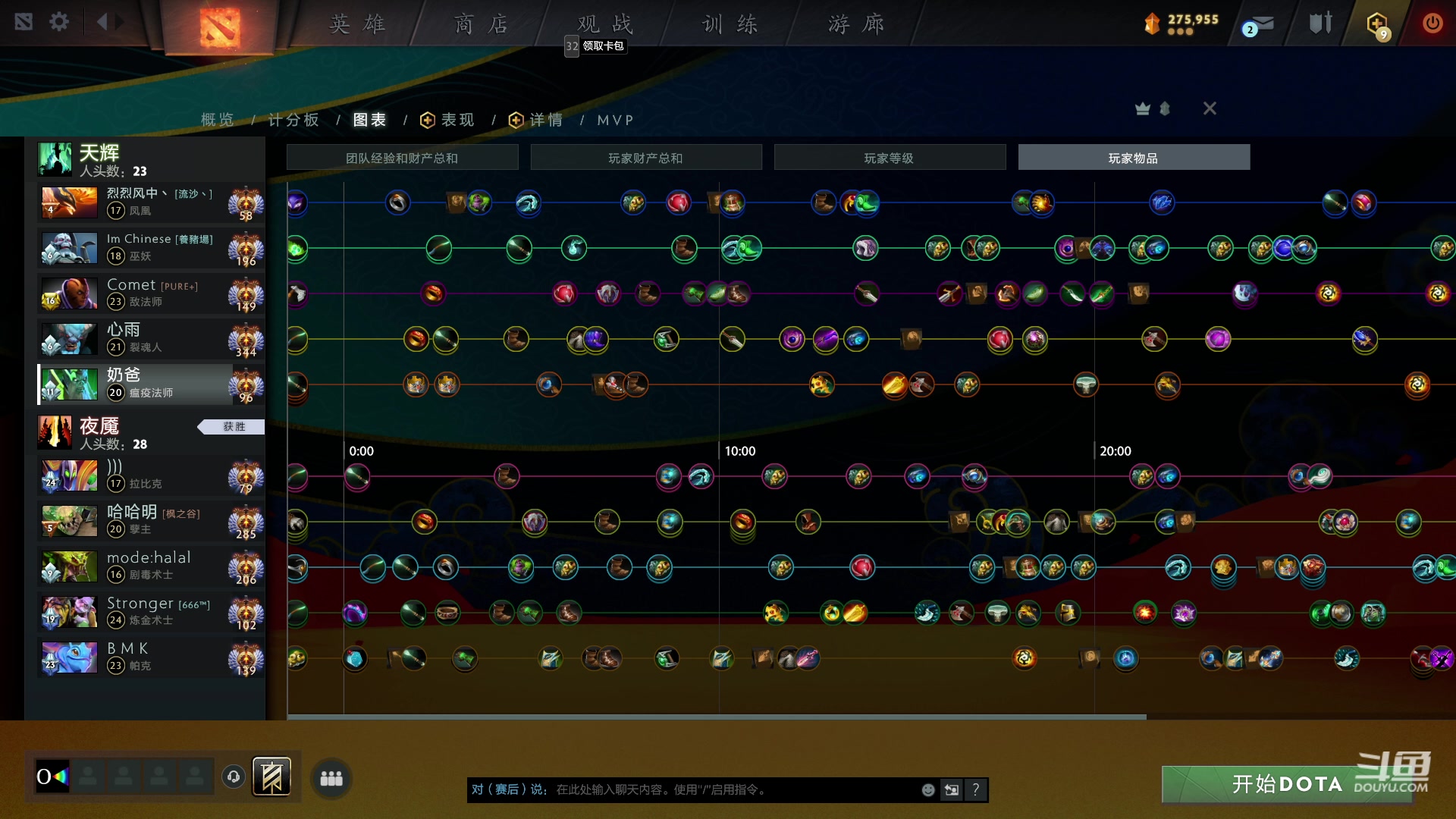Click Lich hero portrait of Im Chinese
This screenshot has width=1456, height=819.
point(69,248)
